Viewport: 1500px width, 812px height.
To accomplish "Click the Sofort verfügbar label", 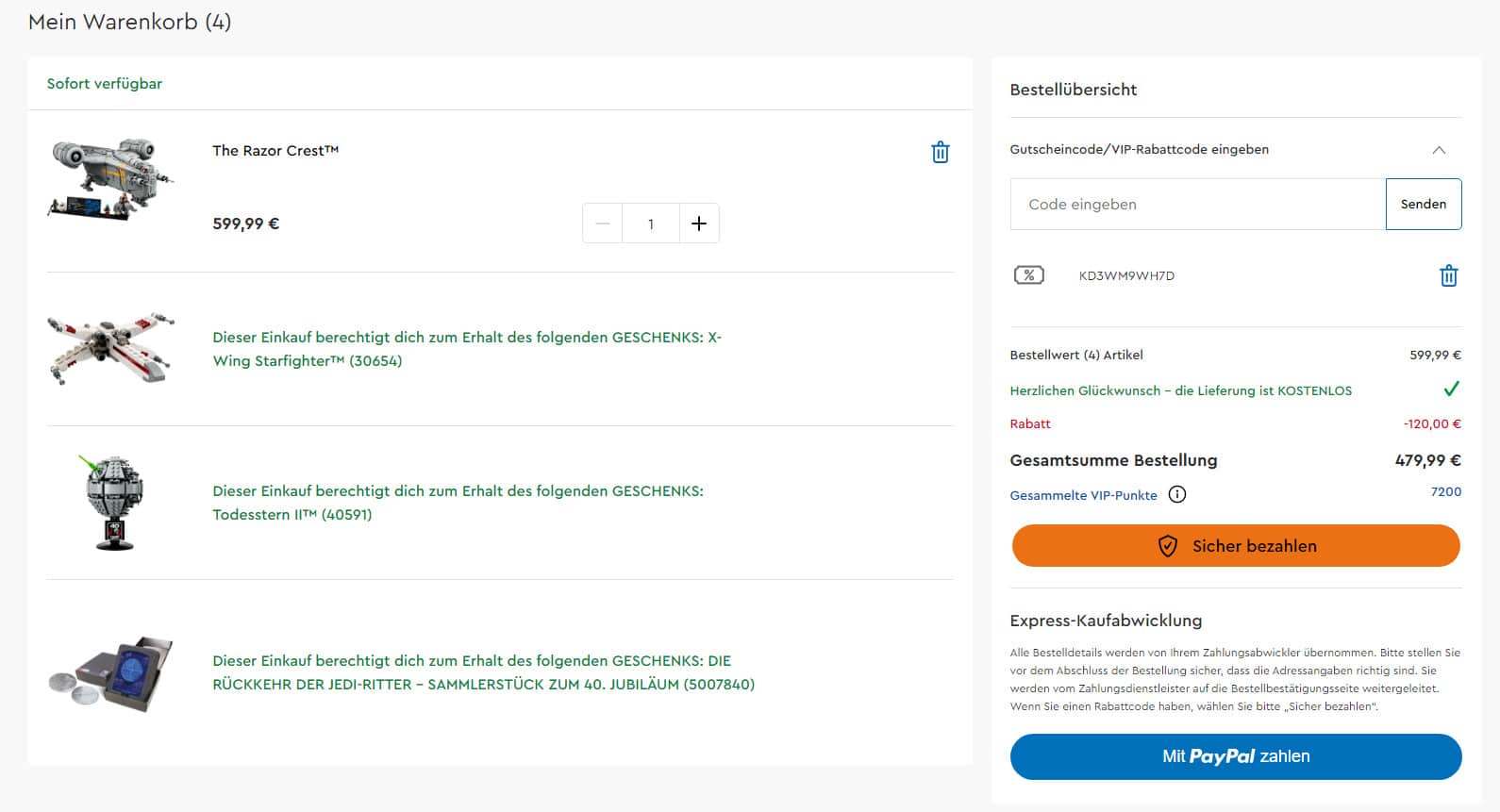I will point(105,83).
